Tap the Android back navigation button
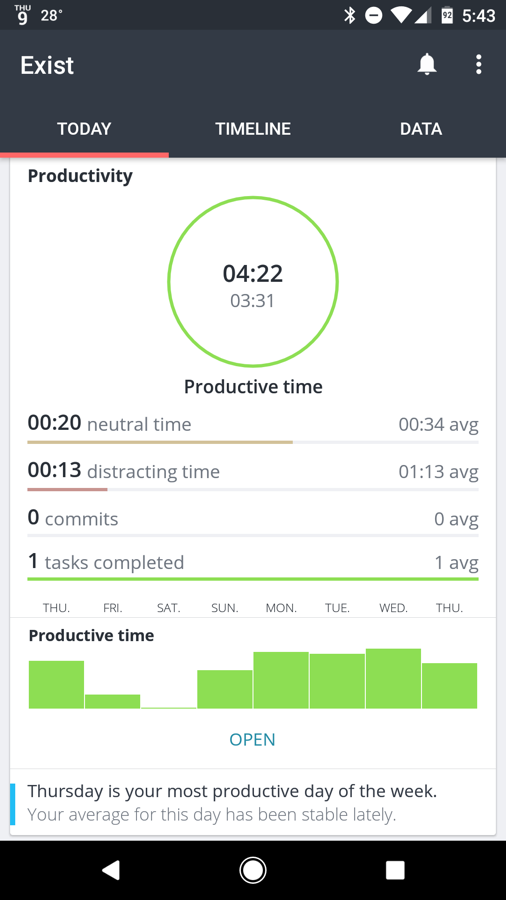Image resolution: width=506 pixels, height=900 pixels. (x=110, y=870)
